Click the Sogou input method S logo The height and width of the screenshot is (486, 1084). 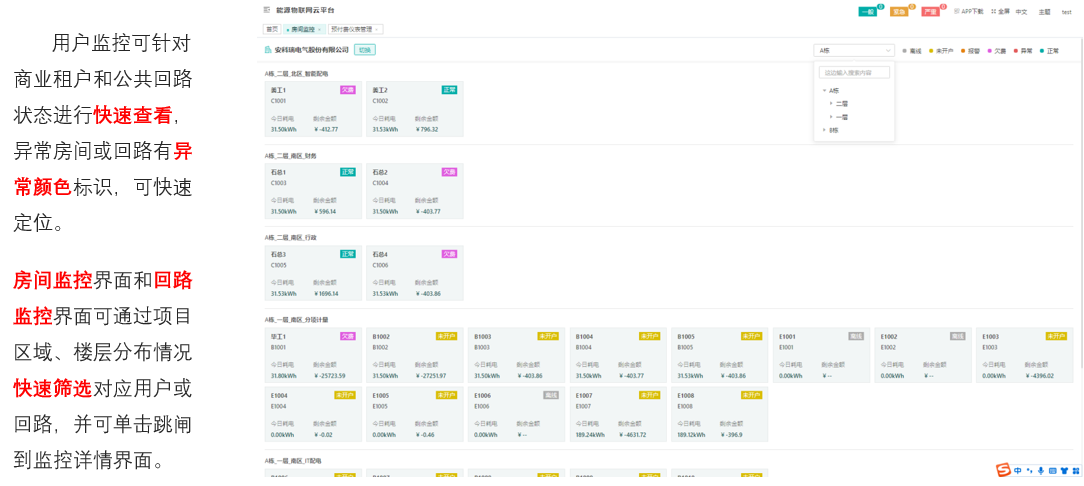[x=1003, y=470]
